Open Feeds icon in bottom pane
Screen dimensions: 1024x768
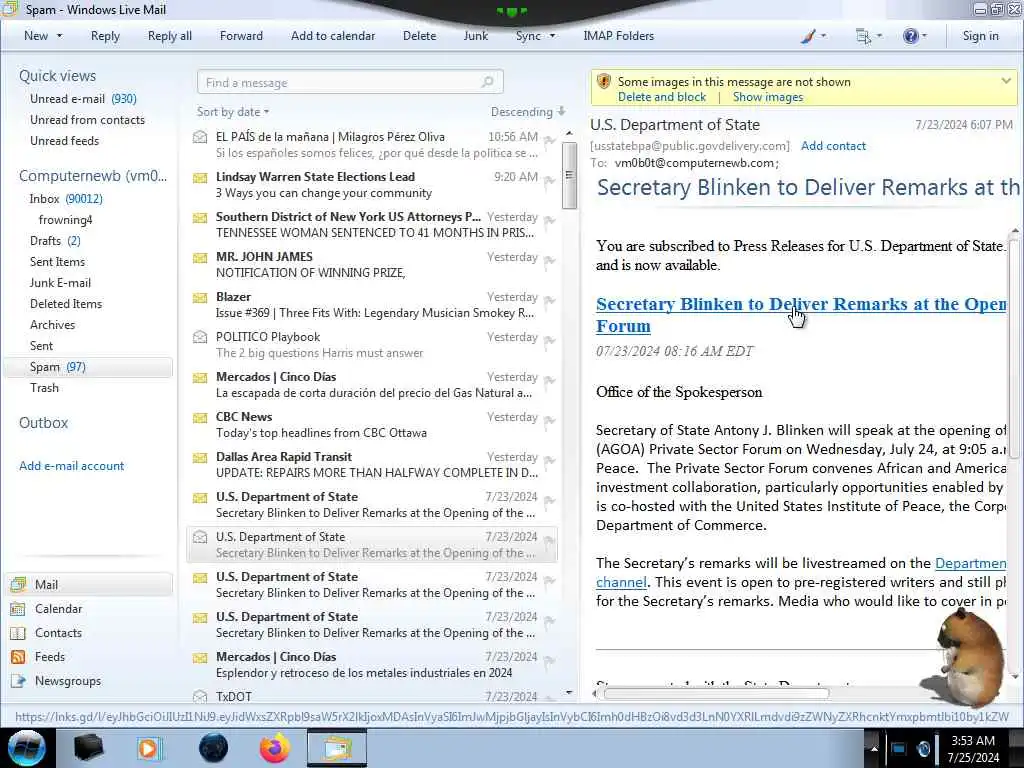(18, 657)
